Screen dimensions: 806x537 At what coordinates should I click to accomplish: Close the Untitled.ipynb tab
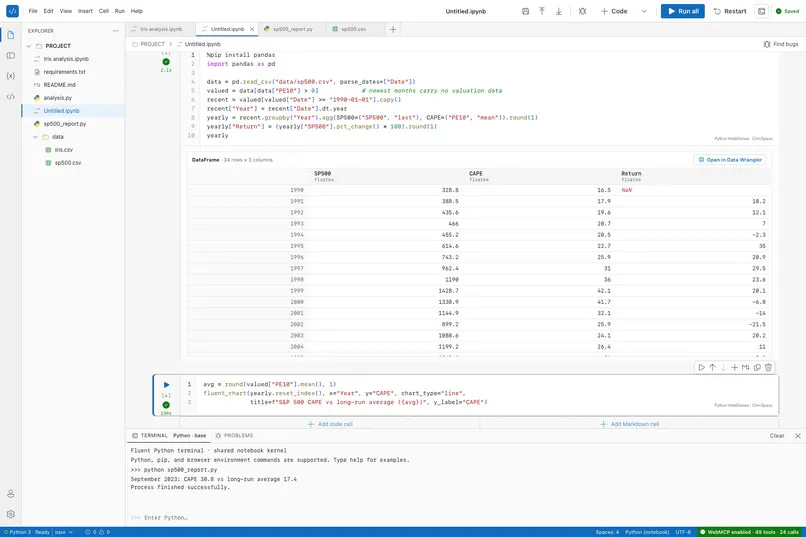pos(252,29)
